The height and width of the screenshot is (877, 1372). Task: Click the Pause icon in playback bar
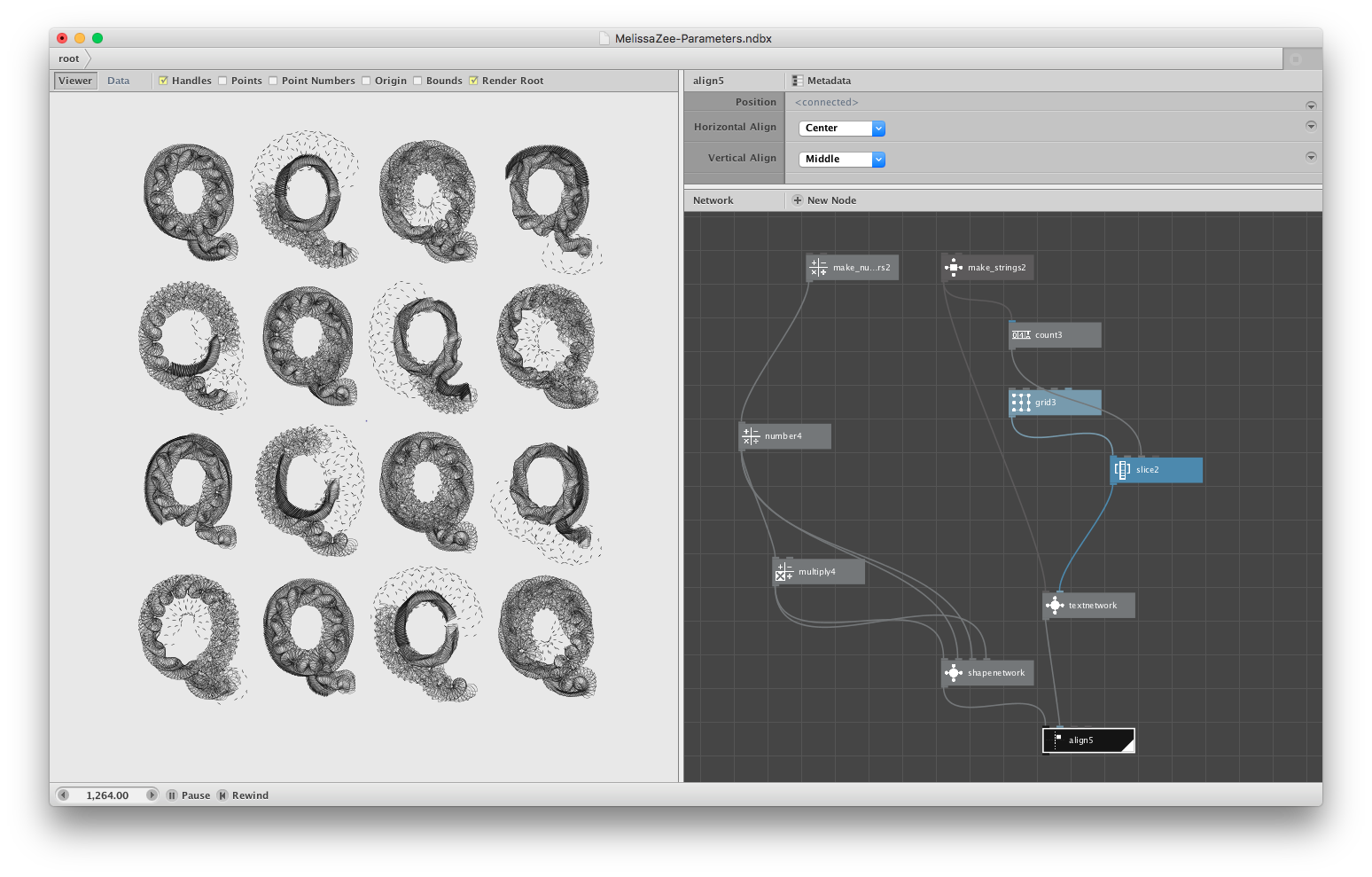(172, 795)
